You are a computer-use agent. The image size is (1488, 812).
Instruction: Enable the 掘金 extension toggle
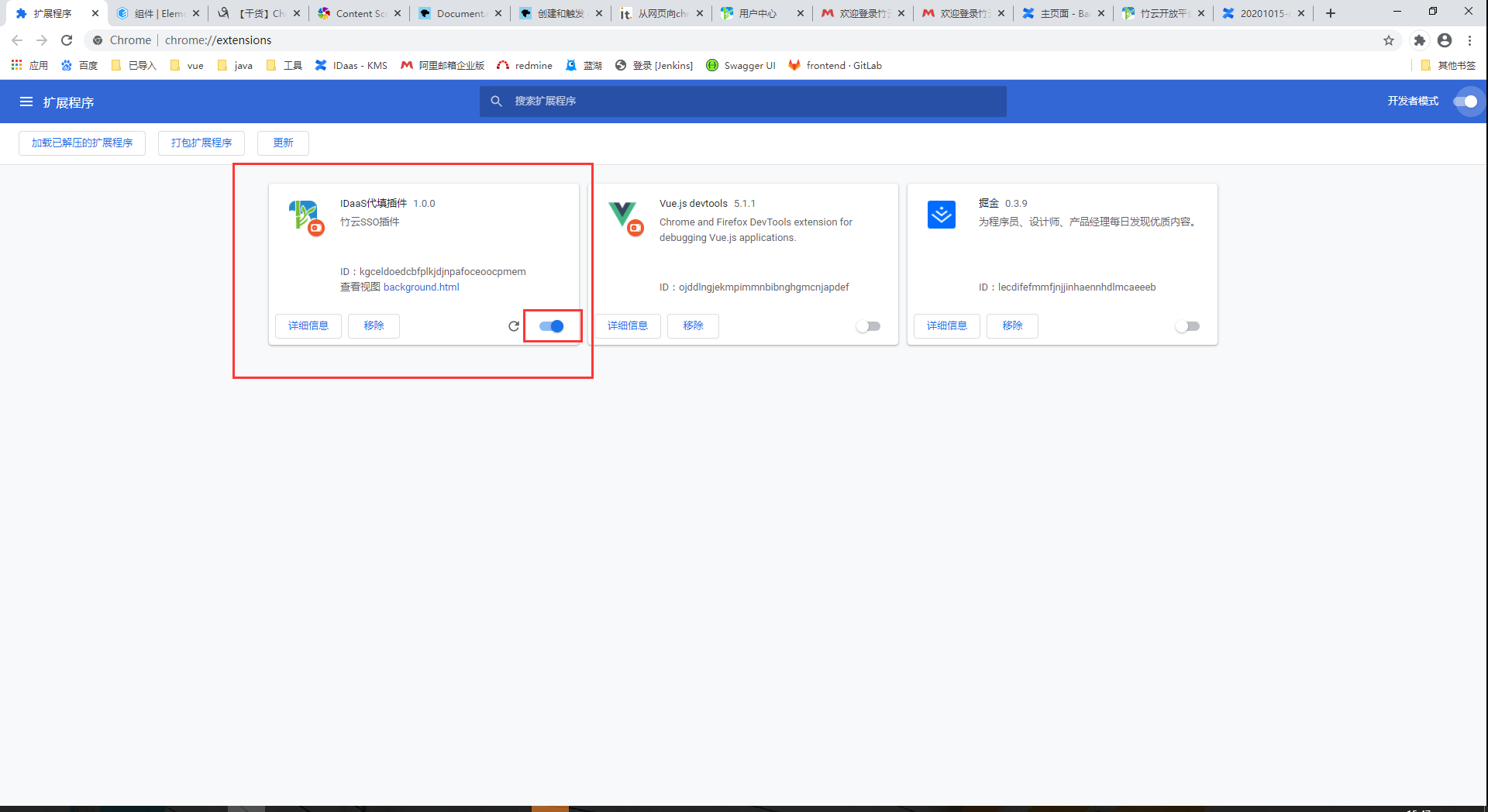tap(1187, 326)
